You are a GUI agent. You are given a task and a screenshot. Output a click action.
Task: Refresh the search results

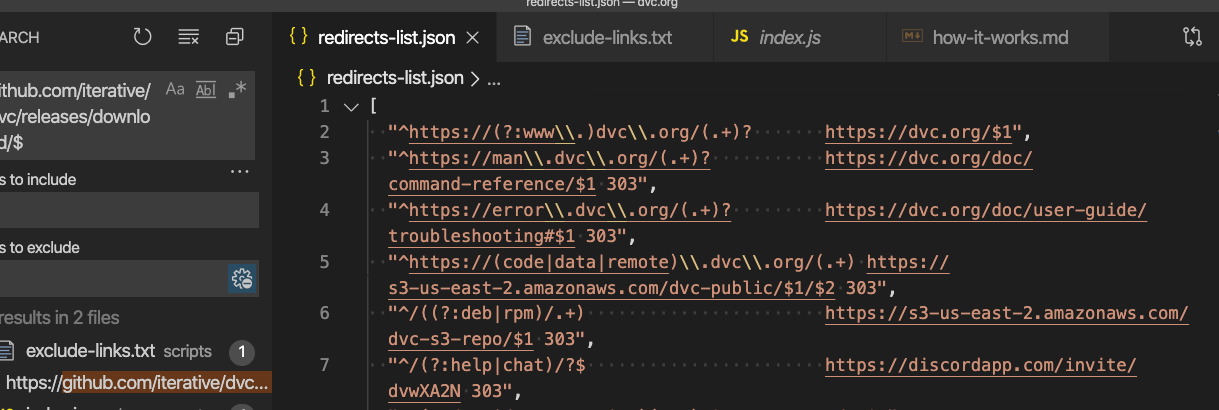coord(142,37)
